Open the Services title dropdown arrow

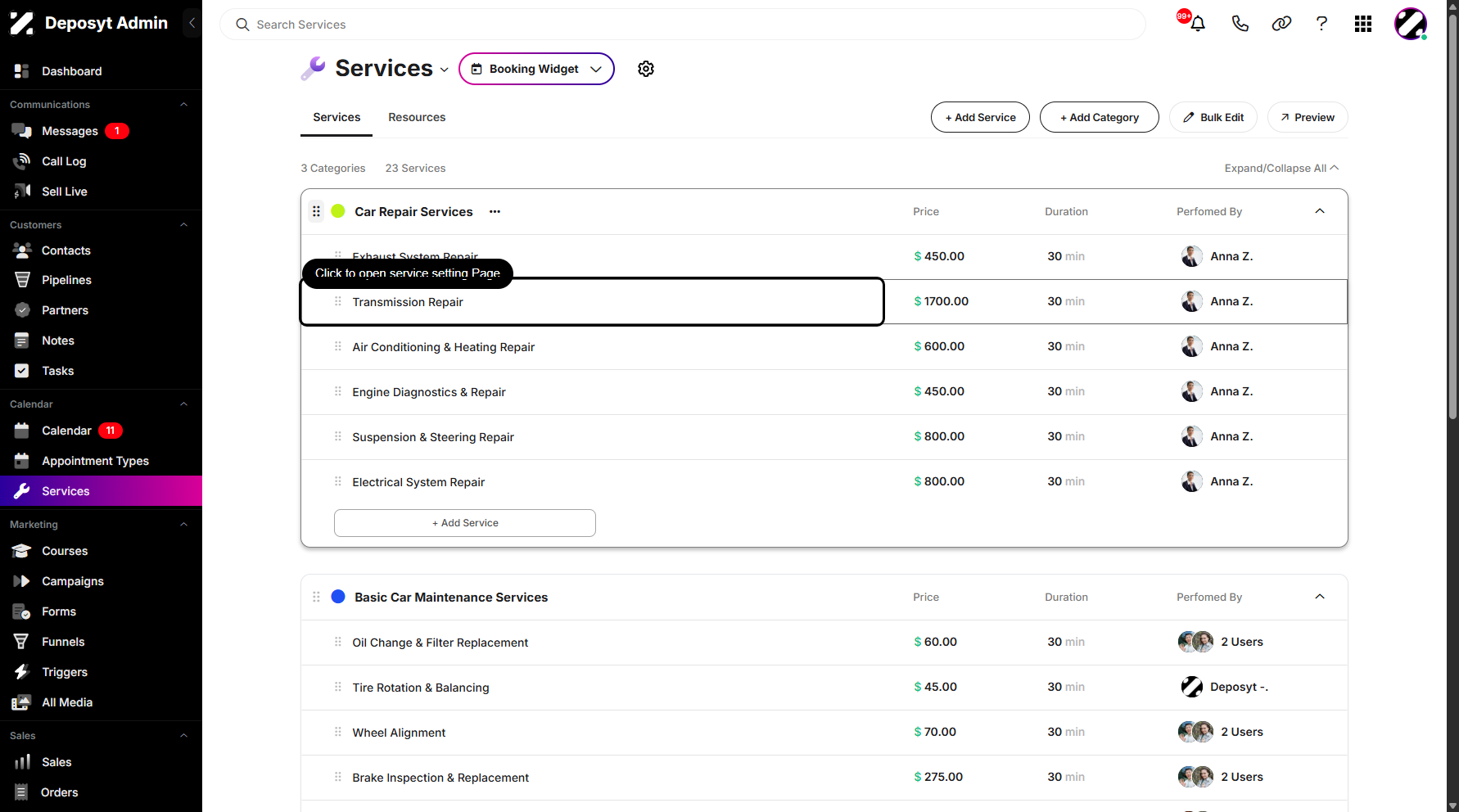click(444, 70)
